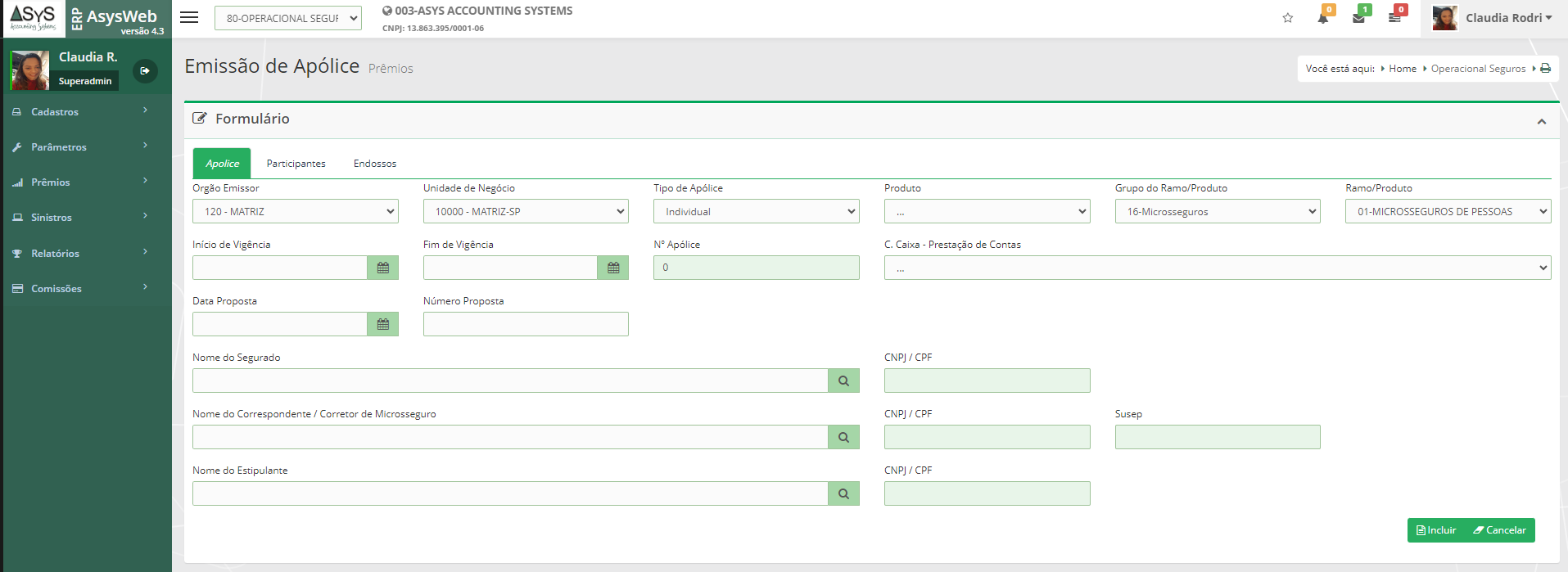The image size is (1568, 572).
Task: Click the hamburger menu toggle icon
Action: click(x=189, y=17)
